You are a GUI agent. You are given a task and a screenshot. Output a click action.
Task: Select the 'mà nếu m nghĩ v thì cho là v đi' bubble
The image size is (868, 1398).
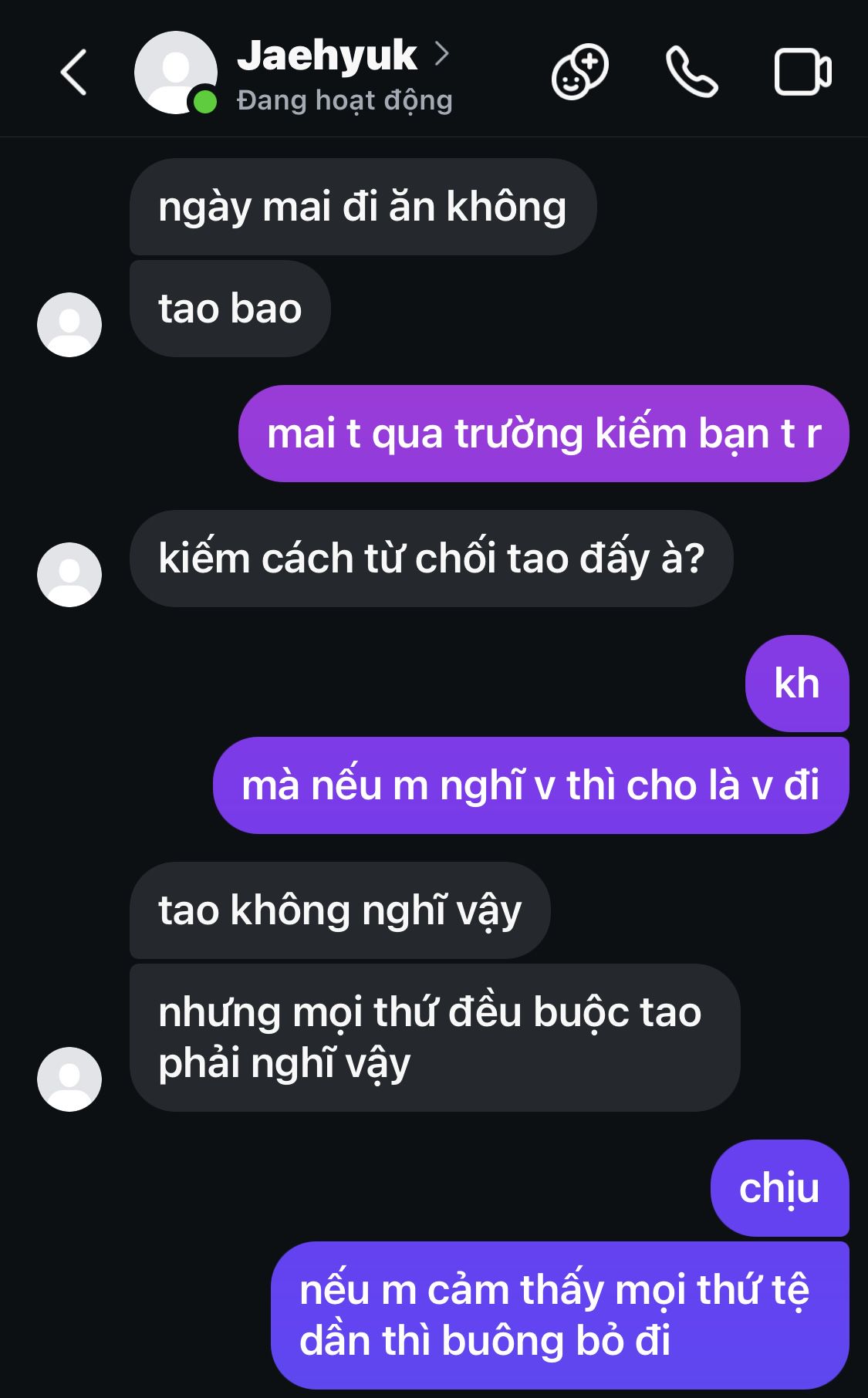click(x=531, y=785)
